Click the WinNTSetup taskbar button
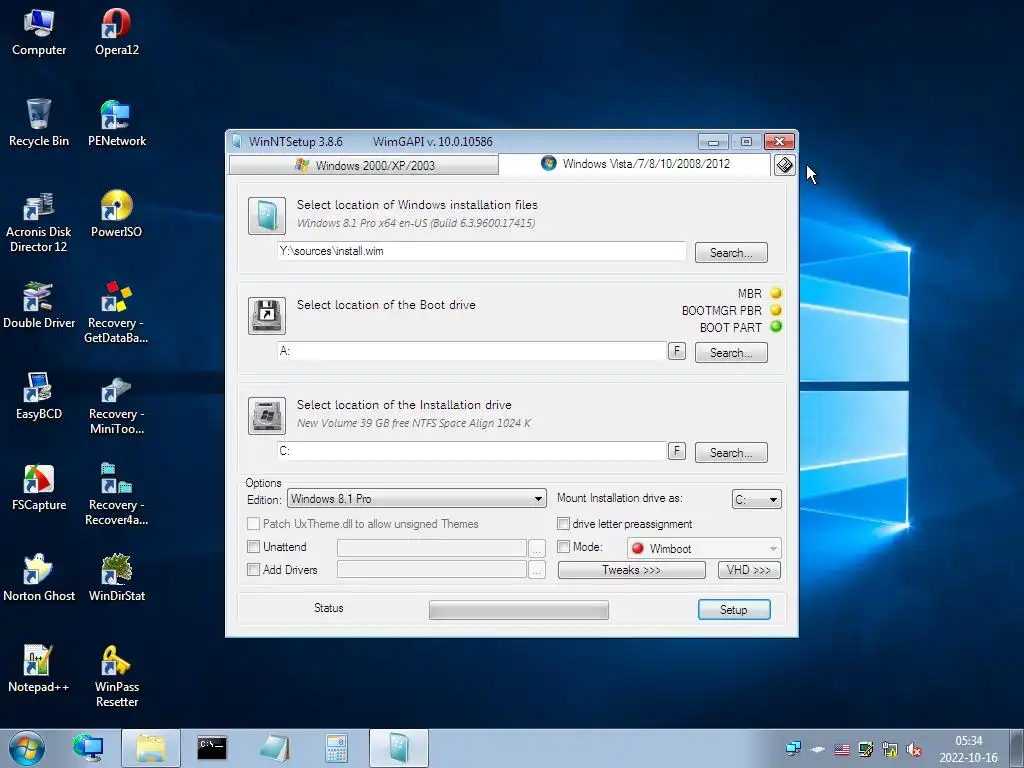This screenshot has height=768, width=1024. click(399, 748)
